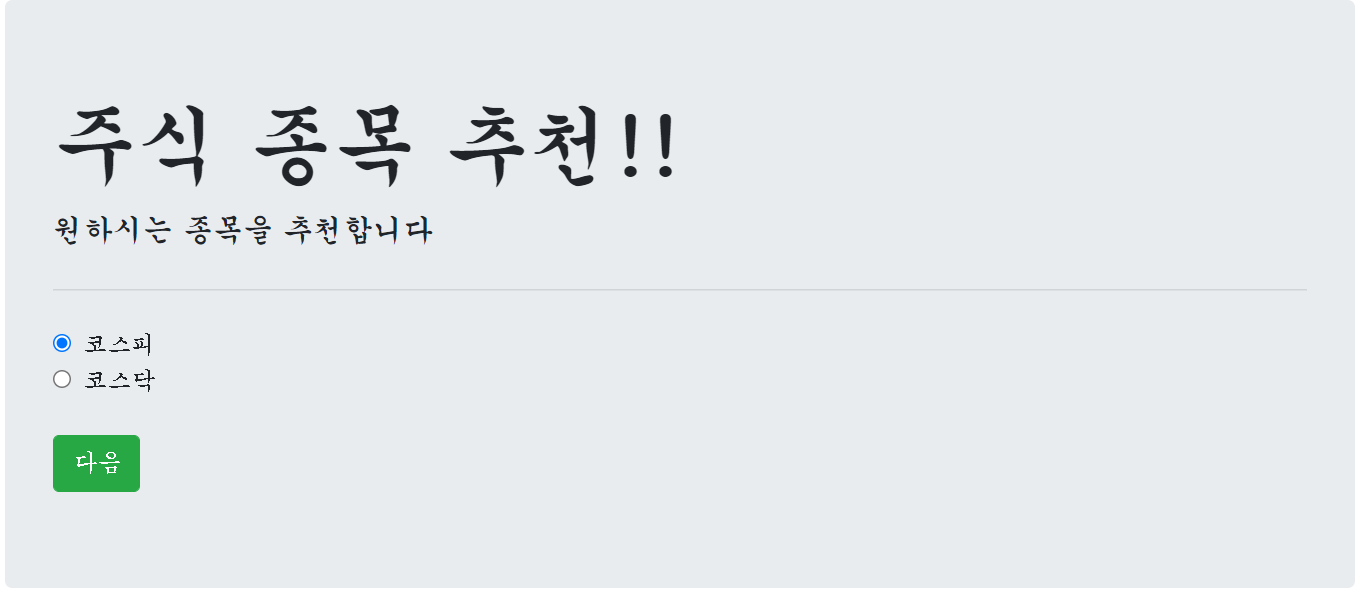Click the word 추천합니다 in the subtitle
The width and height of the screenshot is (1361, 591).
pos(358,230)
